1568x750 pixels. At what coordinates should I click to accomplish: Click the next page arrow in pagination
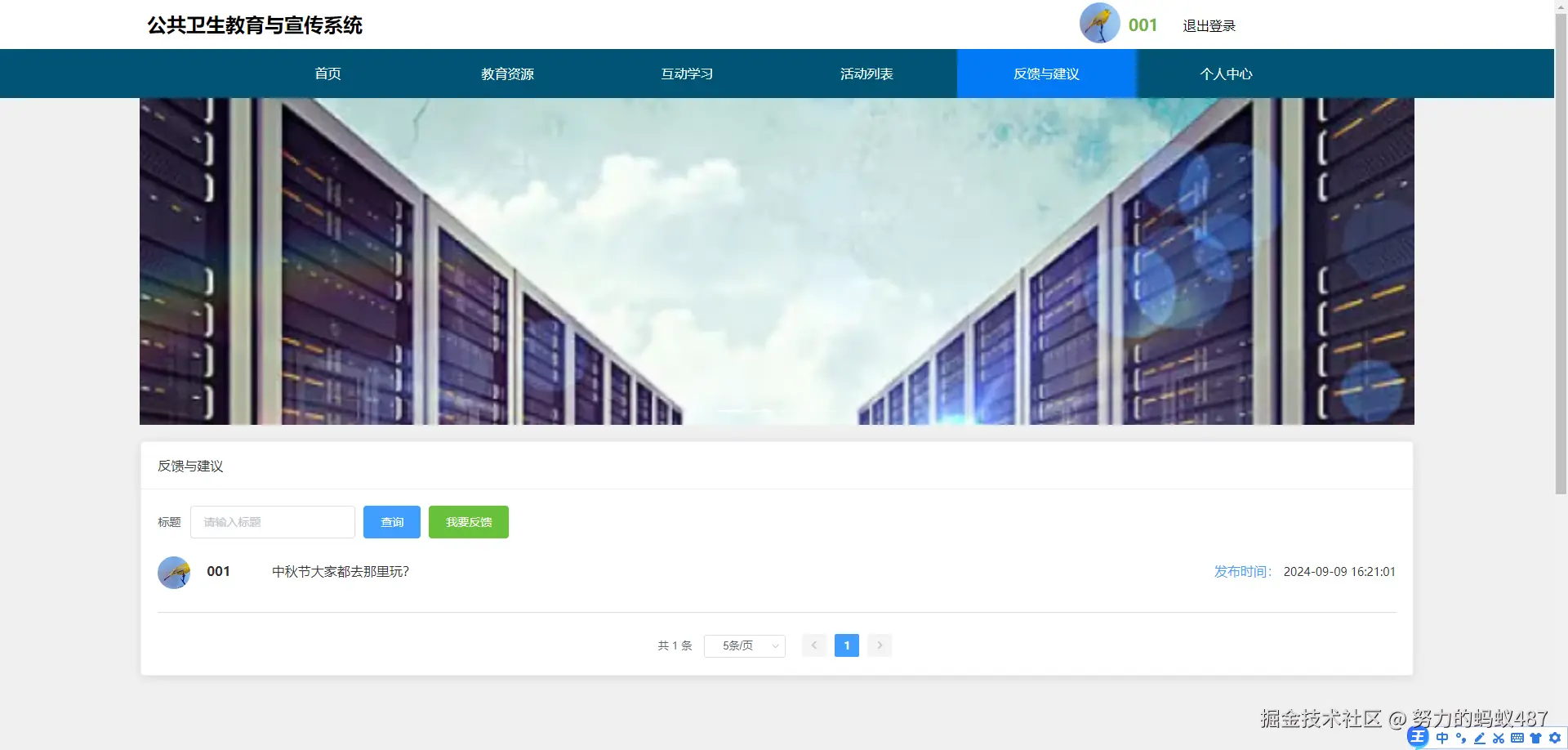coord(880,645)
